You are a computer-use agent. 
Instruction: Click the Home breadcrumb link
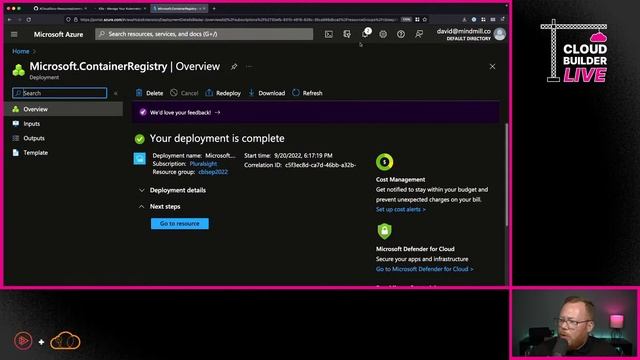pos(21,51)
